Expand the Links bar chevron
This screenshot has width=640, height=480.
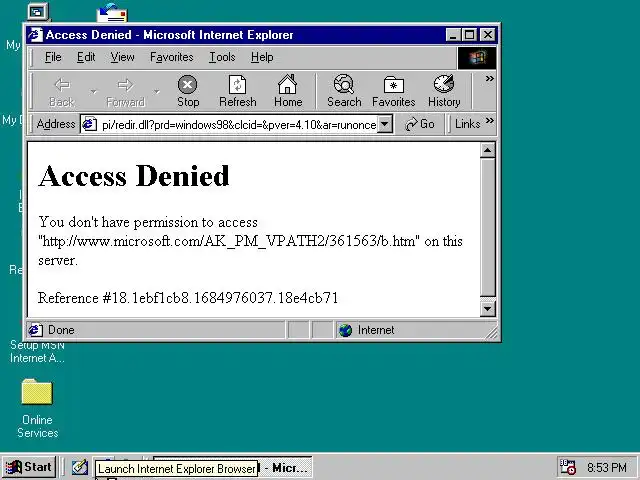490,120
